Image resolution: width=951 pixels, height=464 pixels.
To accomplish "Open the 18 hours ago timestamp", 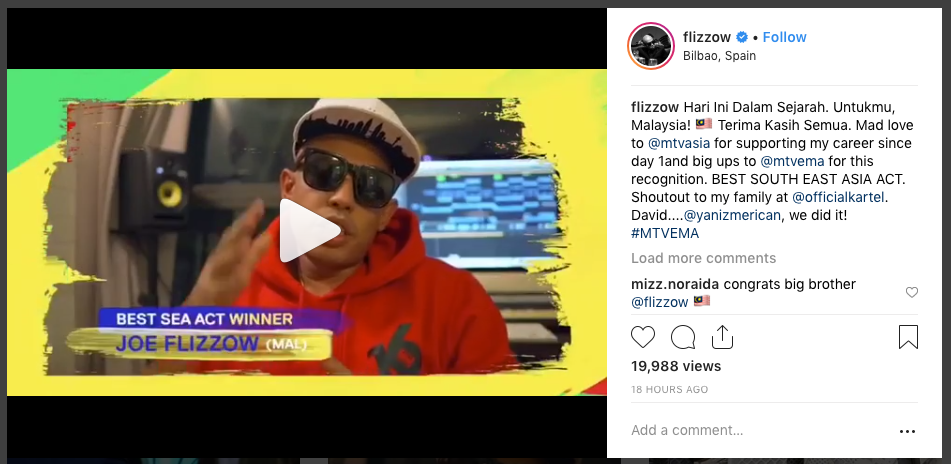I will click(670, 389).
